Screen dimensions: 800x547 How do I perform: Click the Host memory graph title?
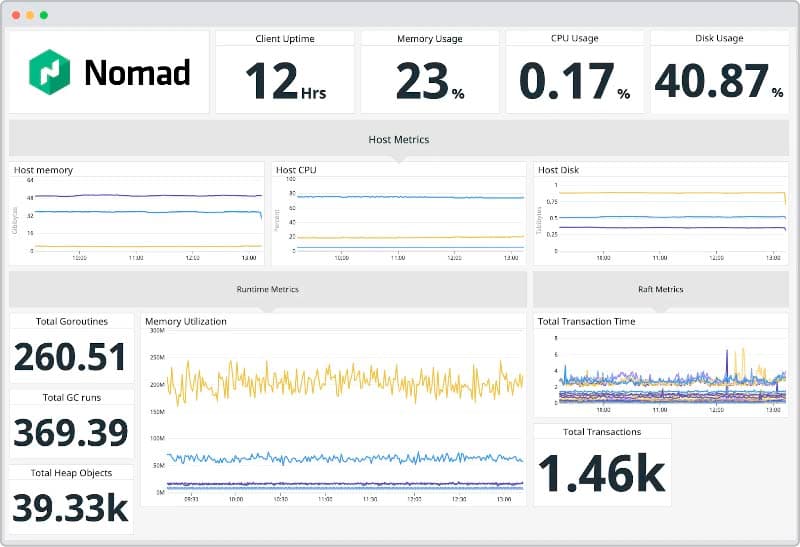(x=43, y=170)
